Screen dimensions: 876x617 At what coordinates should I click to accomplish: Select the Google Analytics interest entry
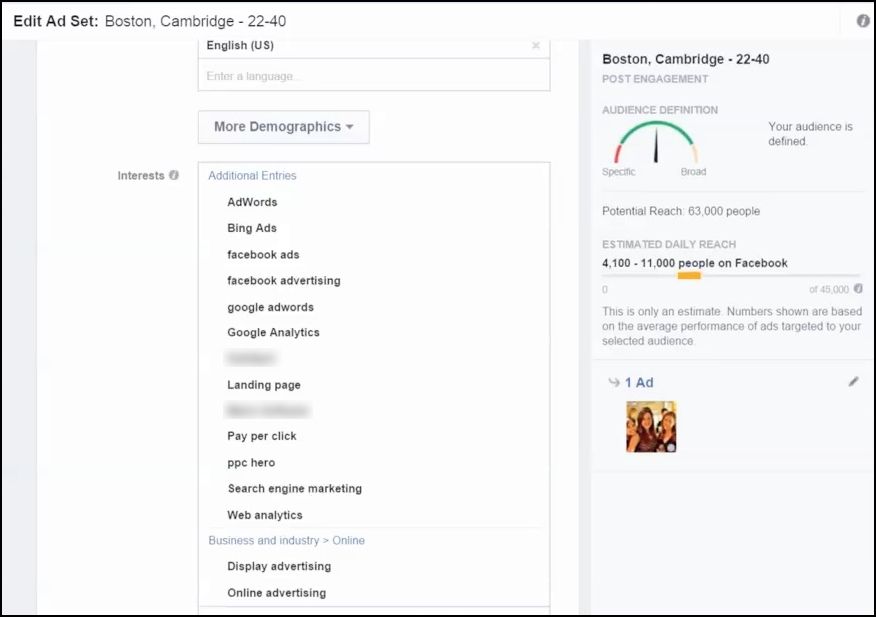pyautogui.click(x=273, y=332)
